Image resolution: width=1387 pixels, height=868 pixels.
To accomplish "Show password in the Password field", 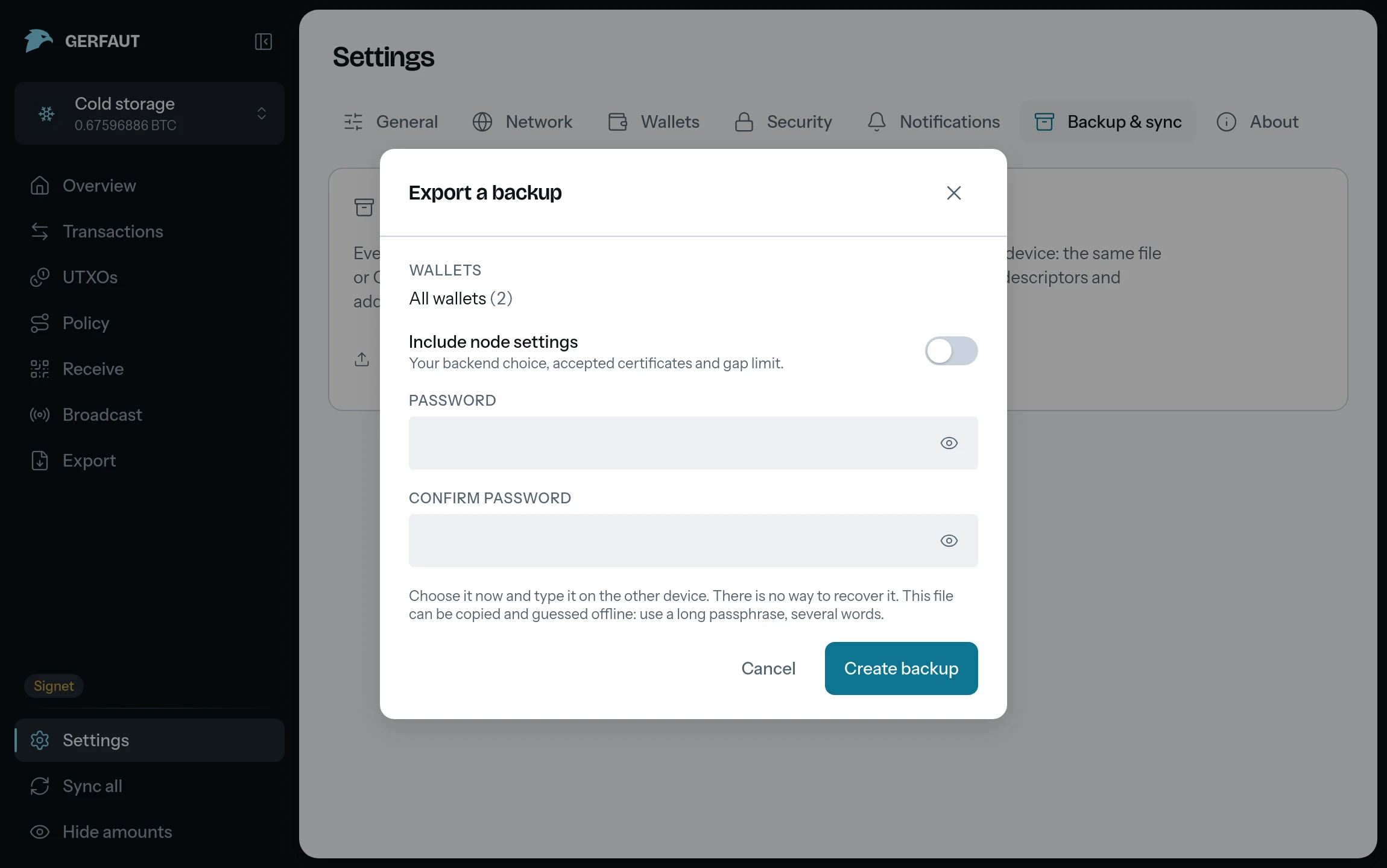I will coord(949,443).
